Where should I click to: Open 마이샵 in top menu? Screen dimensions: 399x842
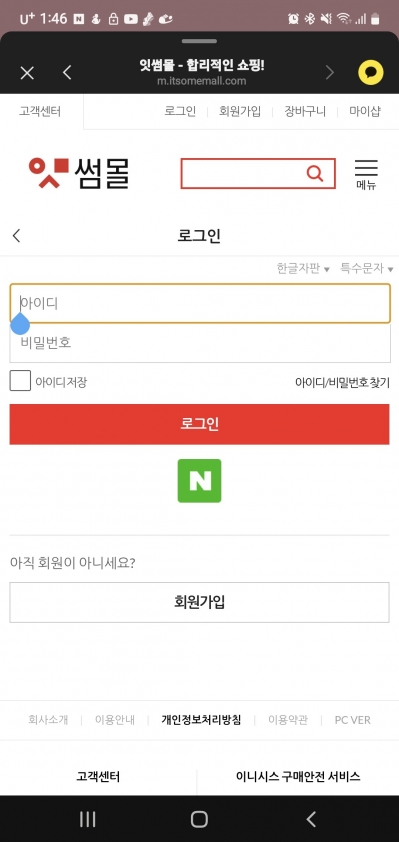tap(365, 112)
